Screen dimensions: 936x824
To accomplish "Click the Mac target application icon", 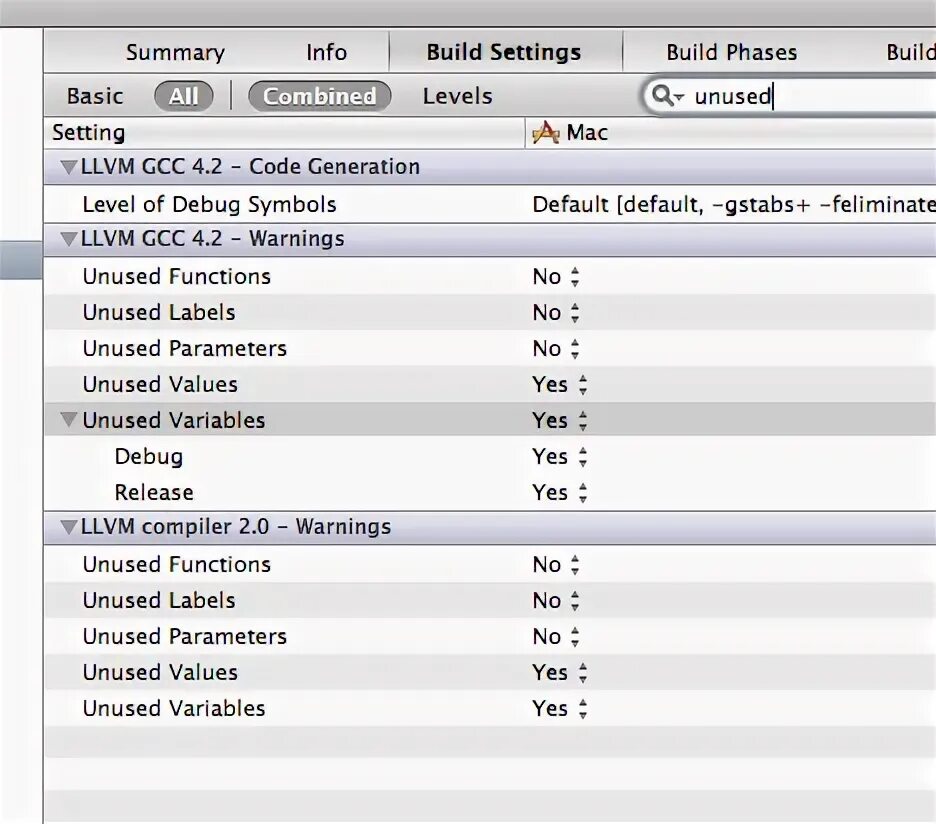I will (x=546, y=133).
